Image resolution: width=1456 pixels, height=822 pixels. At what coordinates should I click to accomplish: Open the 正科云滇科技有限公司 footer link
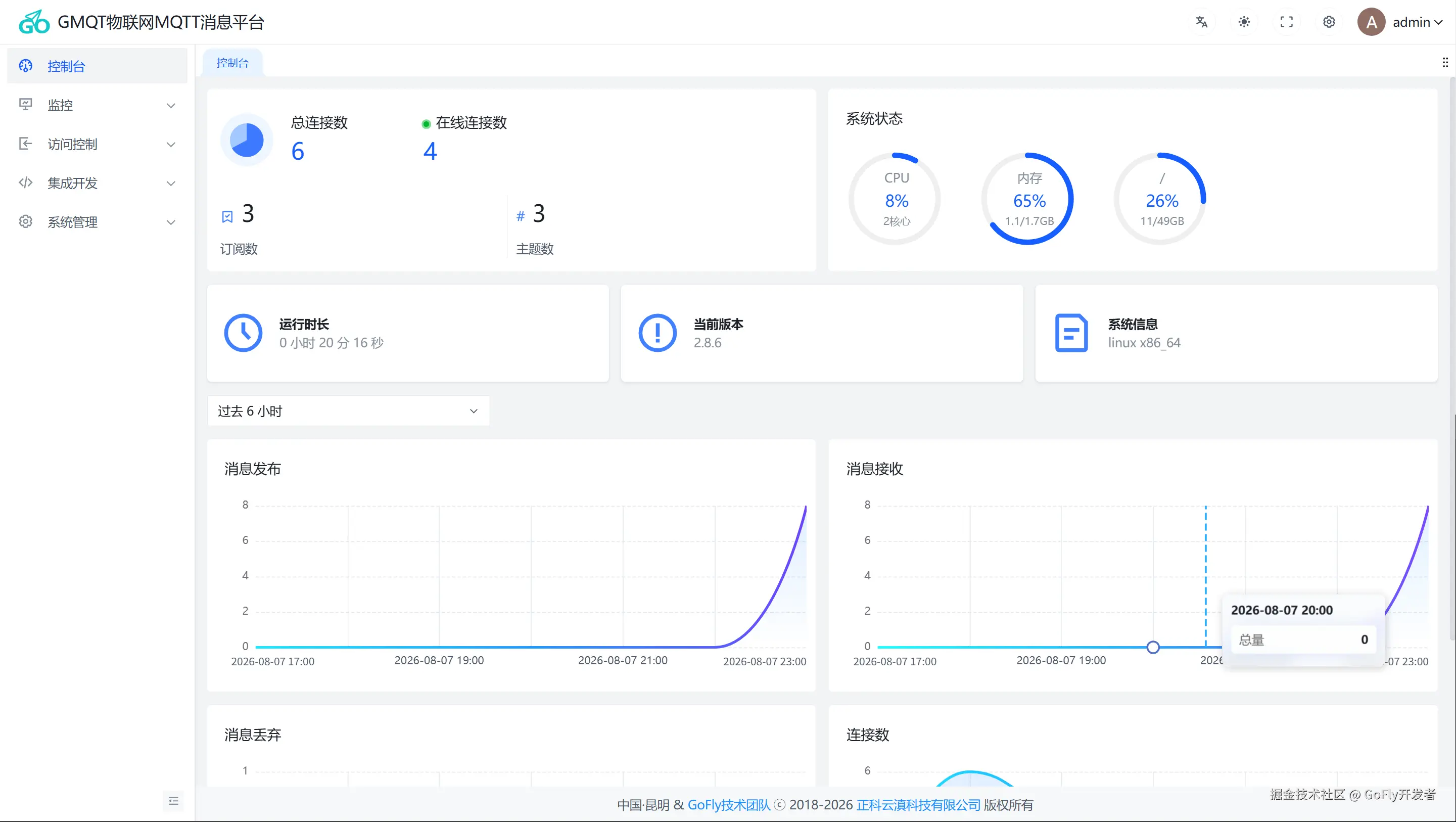[x=918, y=805]
